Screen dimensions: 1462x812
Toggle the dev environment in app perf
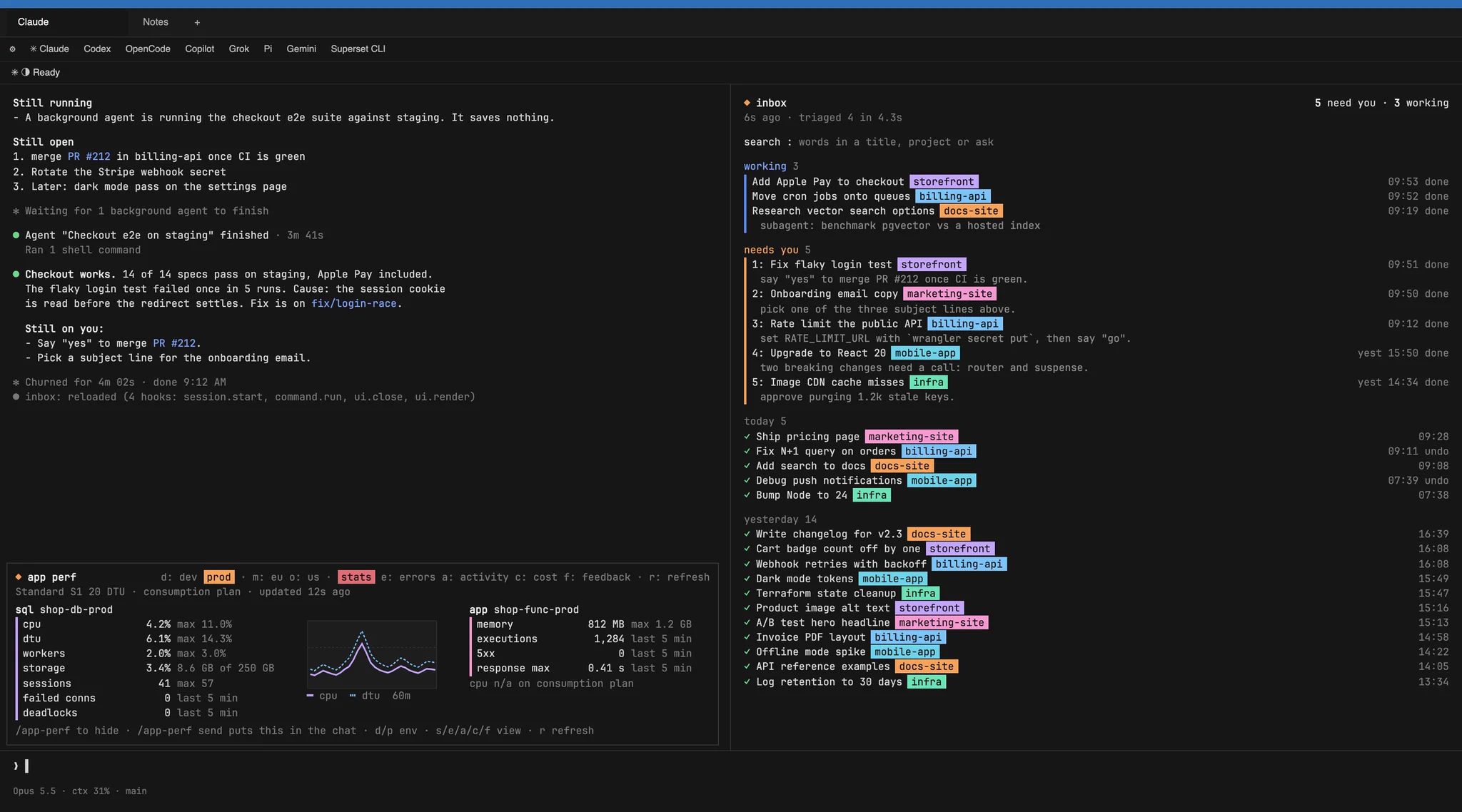(179, 577)
